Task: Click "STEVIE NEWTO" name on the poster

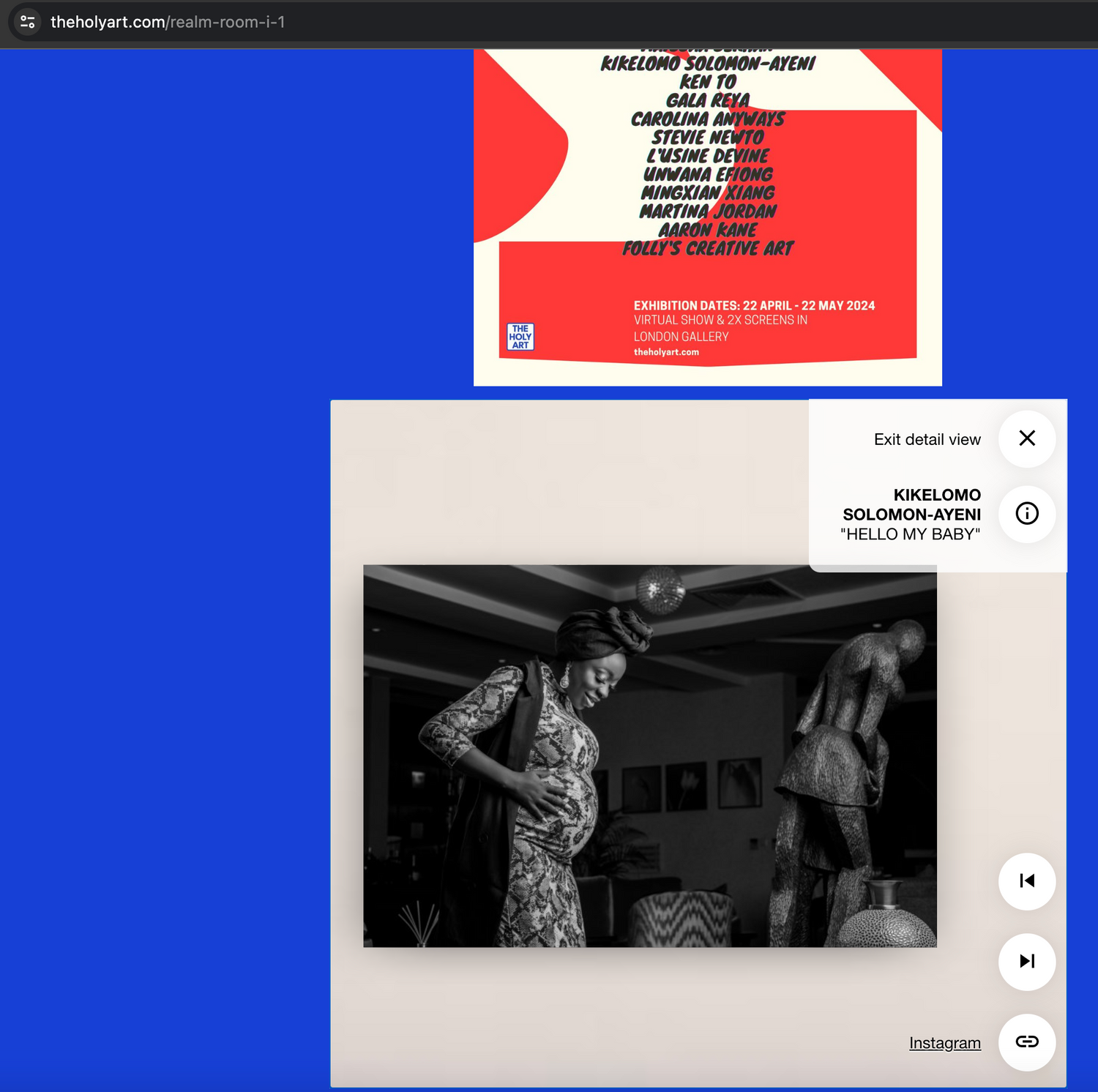Action: [708, 138]
